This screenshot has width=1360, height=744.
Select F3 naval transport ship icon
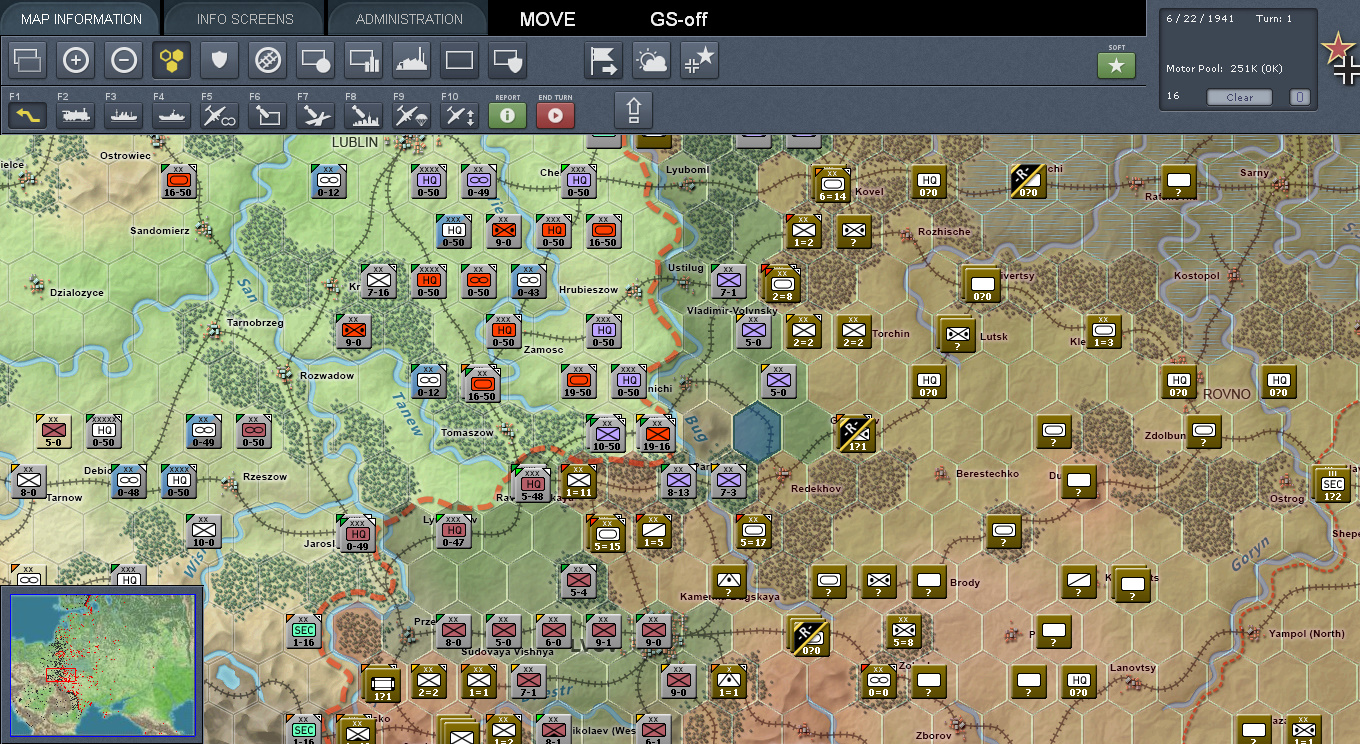pos(123,115)
